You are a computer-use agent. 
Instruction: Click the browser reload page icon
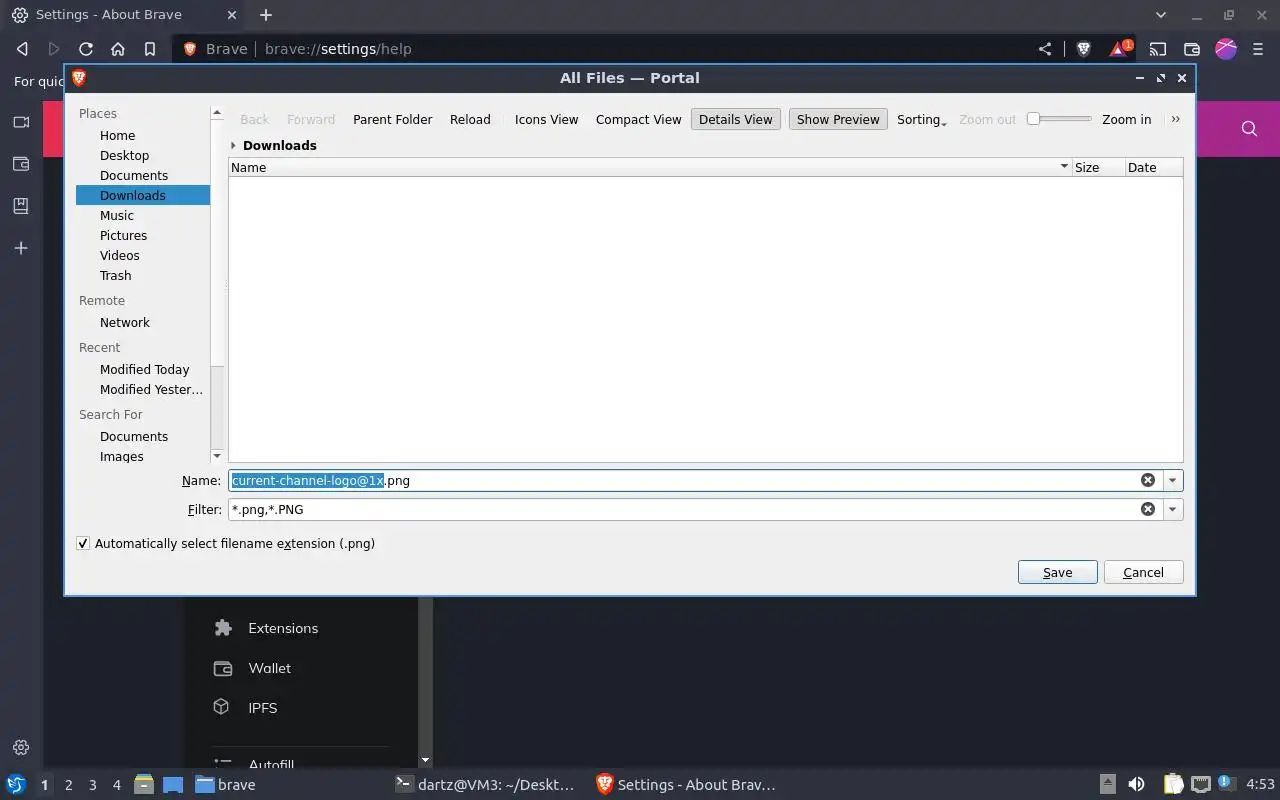pyautogui.click(x=86, y=49)
